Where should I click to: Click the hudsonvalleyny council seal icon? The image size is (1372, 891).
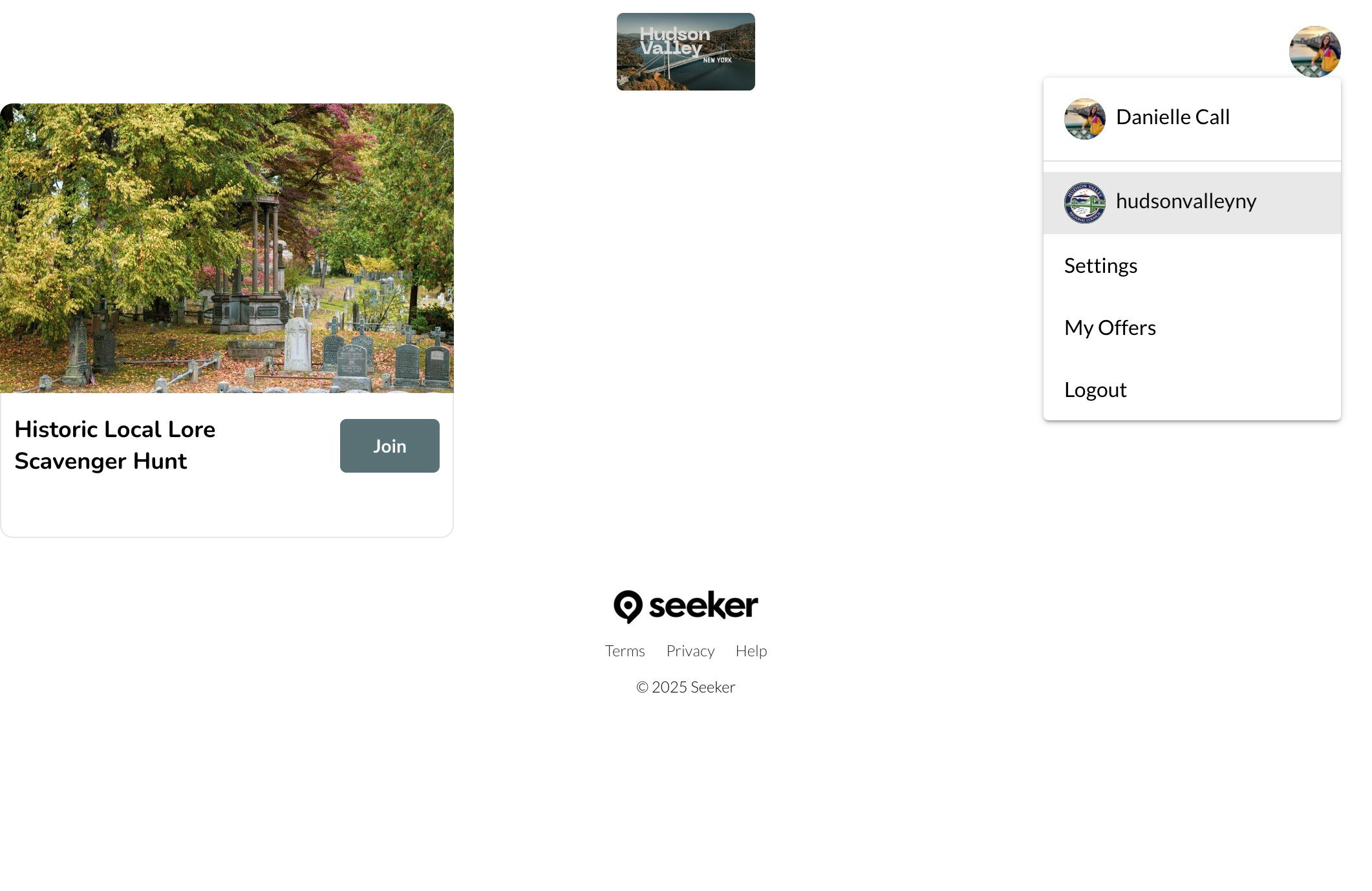point(1084,202)
